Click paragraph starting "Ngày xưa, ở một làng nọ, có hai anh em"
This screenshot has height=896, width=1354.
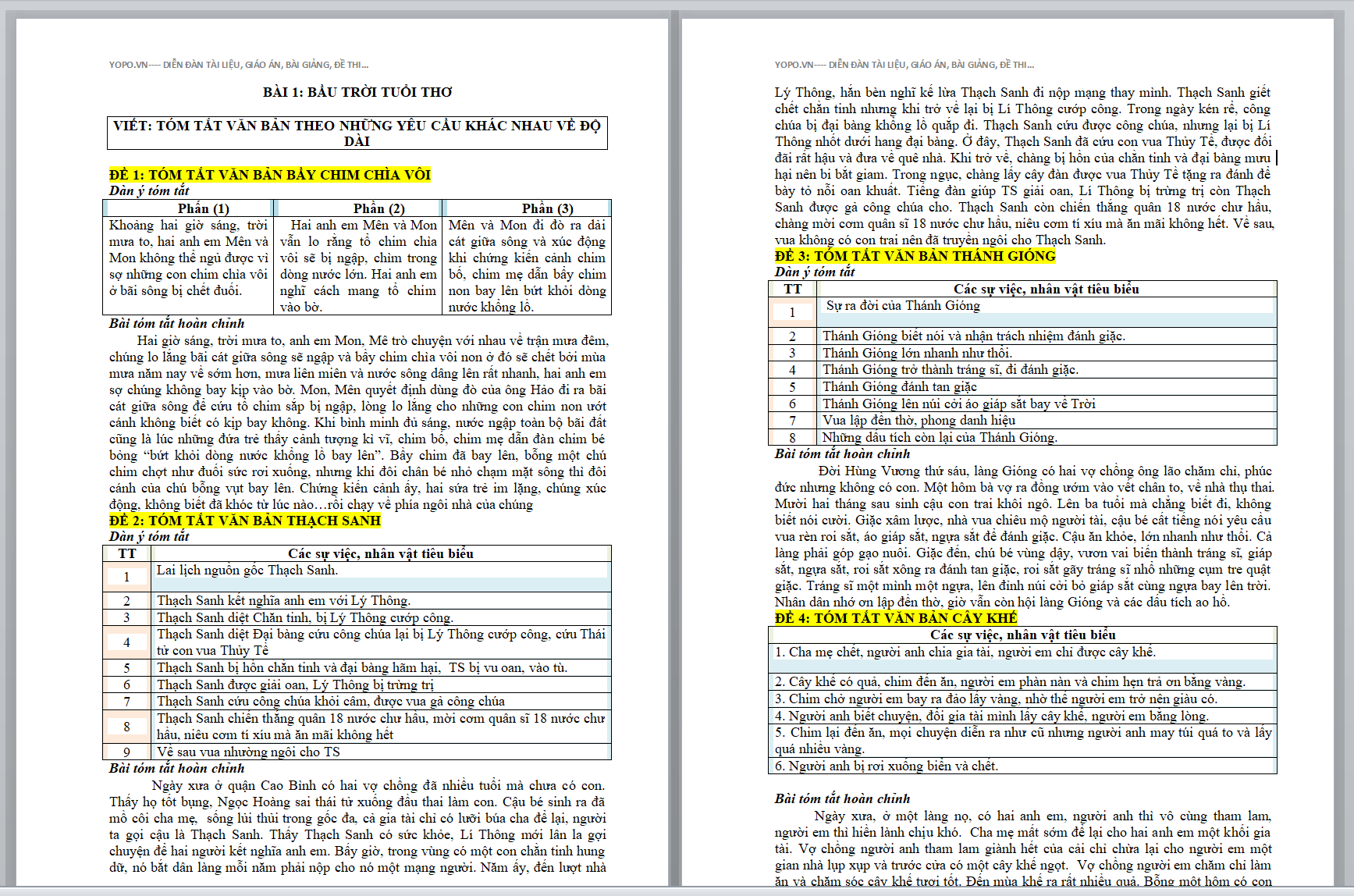click(1023, 848)
